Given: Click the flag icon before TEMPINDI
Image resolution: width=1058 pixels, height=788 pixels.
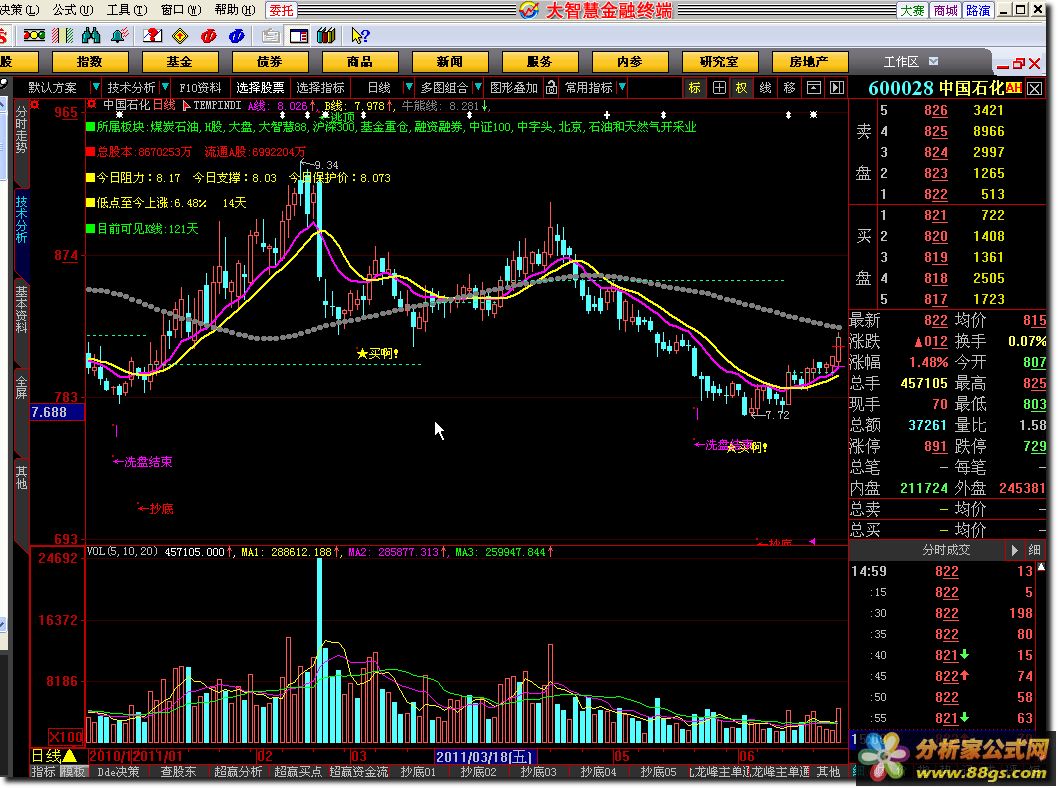Looking at the screenshot, I should (x=186, y=105).
